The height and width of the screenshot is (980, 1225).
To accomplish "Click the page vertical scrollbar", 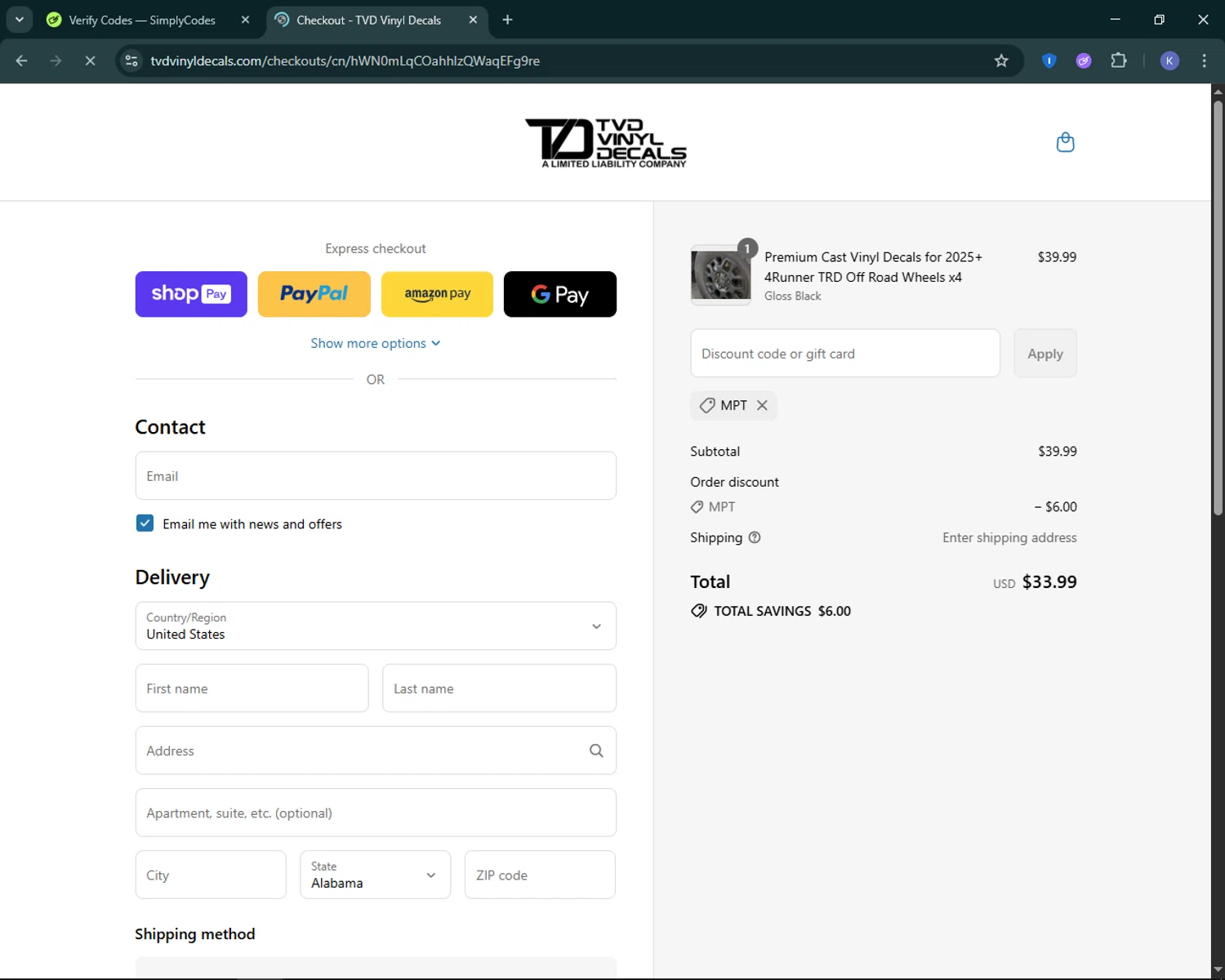I will [1218, 306].
